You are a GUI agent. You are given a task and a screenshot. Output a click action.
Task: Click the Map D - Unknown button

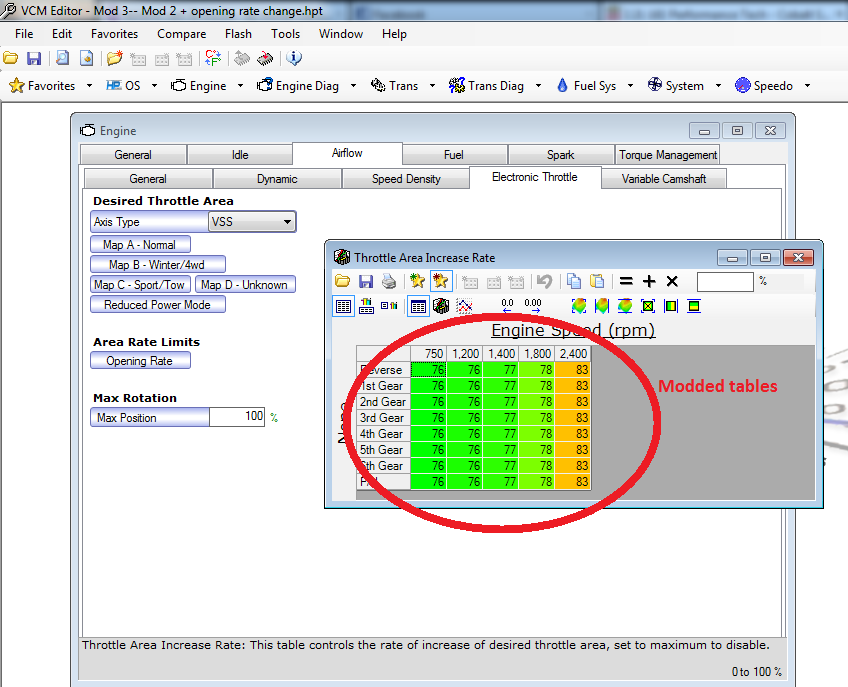pos(244,285)
